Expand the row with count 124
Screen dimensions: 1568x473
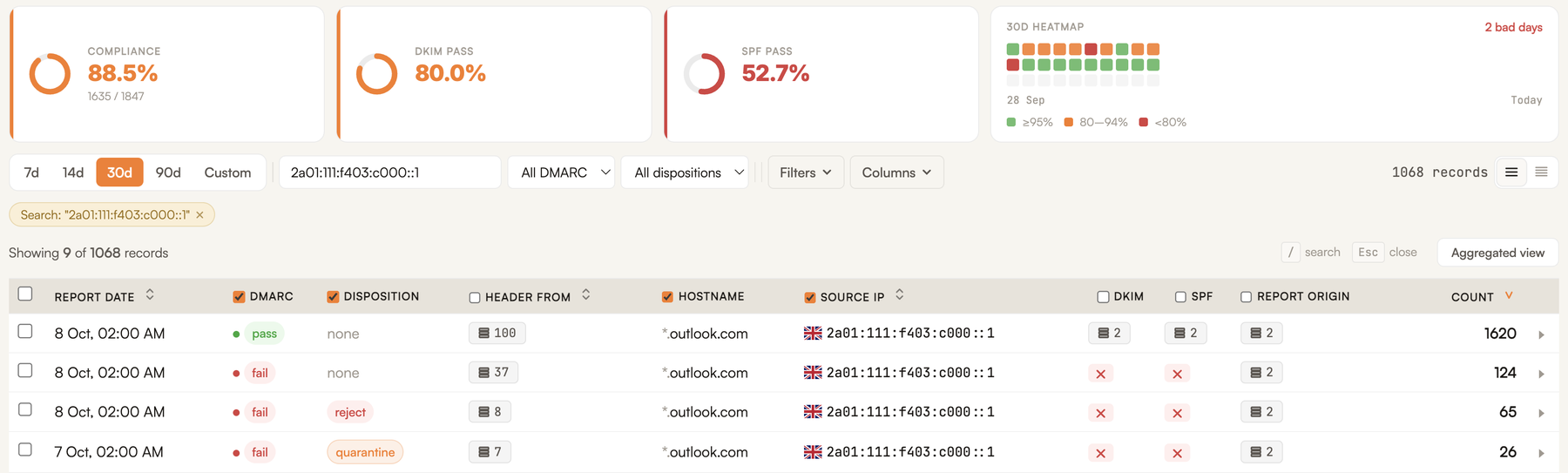1541,374
